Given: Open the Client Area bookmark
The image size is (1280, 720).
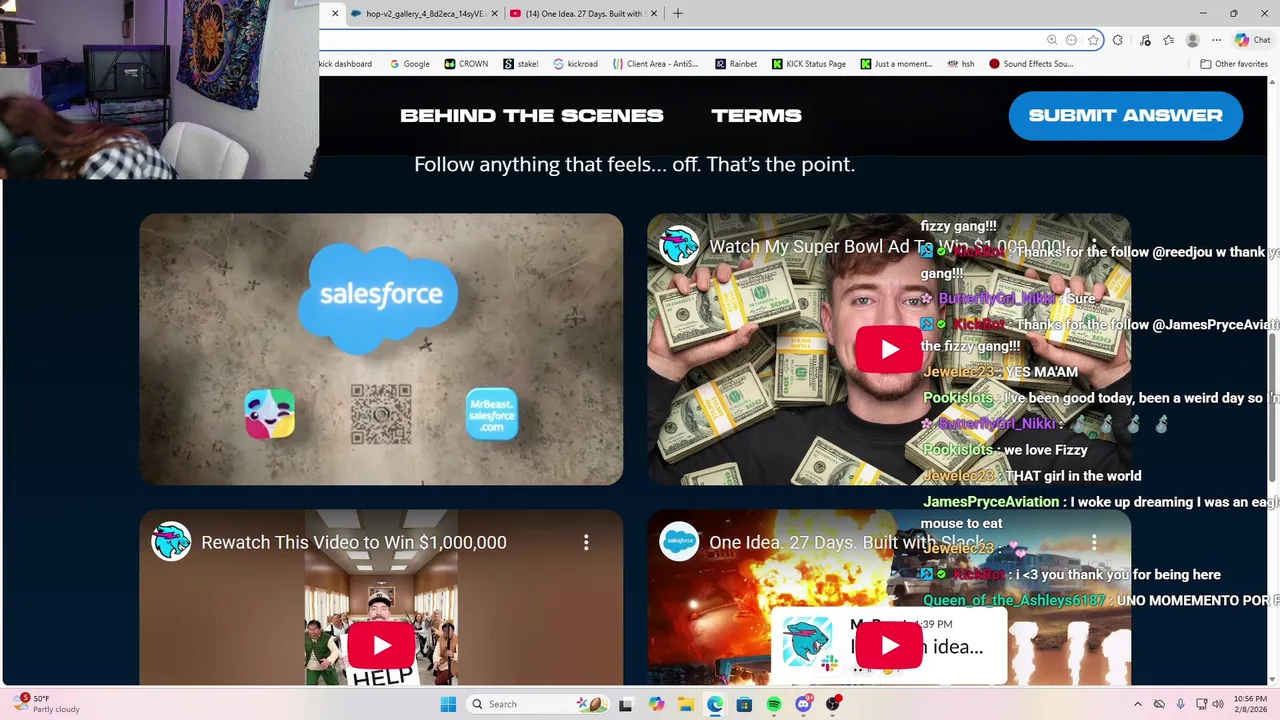Looking at the screenshot, I should pos(655,64).
